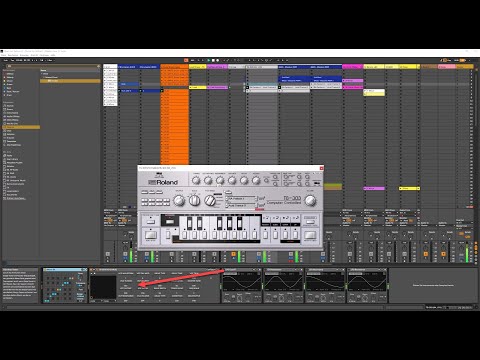The width and height of the screenshot is (480, 360).
Task: Adjust the Decay knob on the TB-303
Action: (x=244, y=180)
